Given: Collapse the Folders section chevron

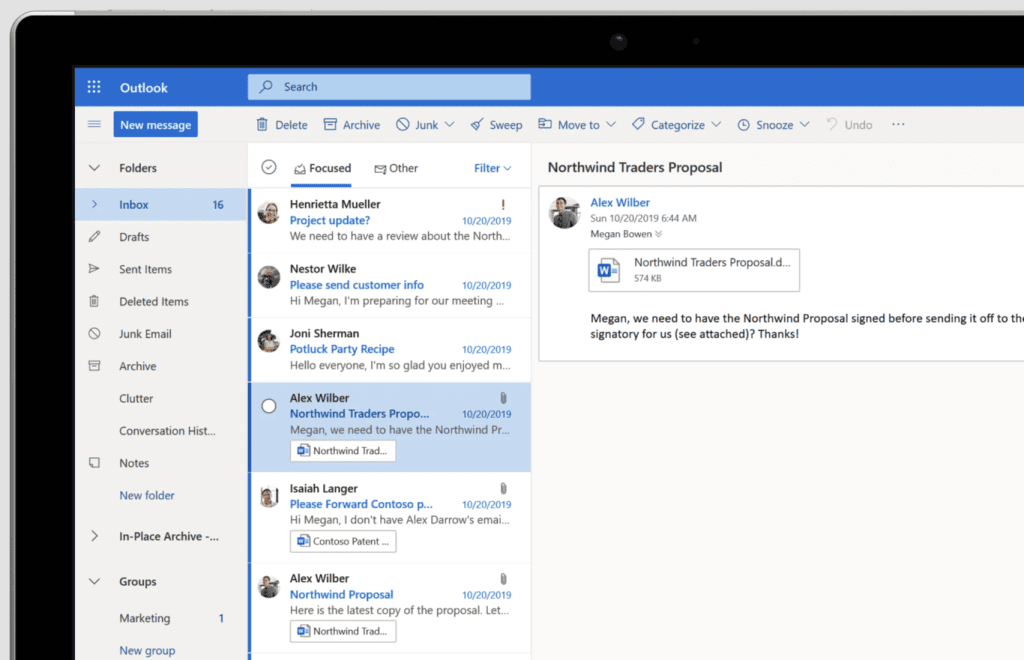Looking at the screenshot, I should 94,168.
